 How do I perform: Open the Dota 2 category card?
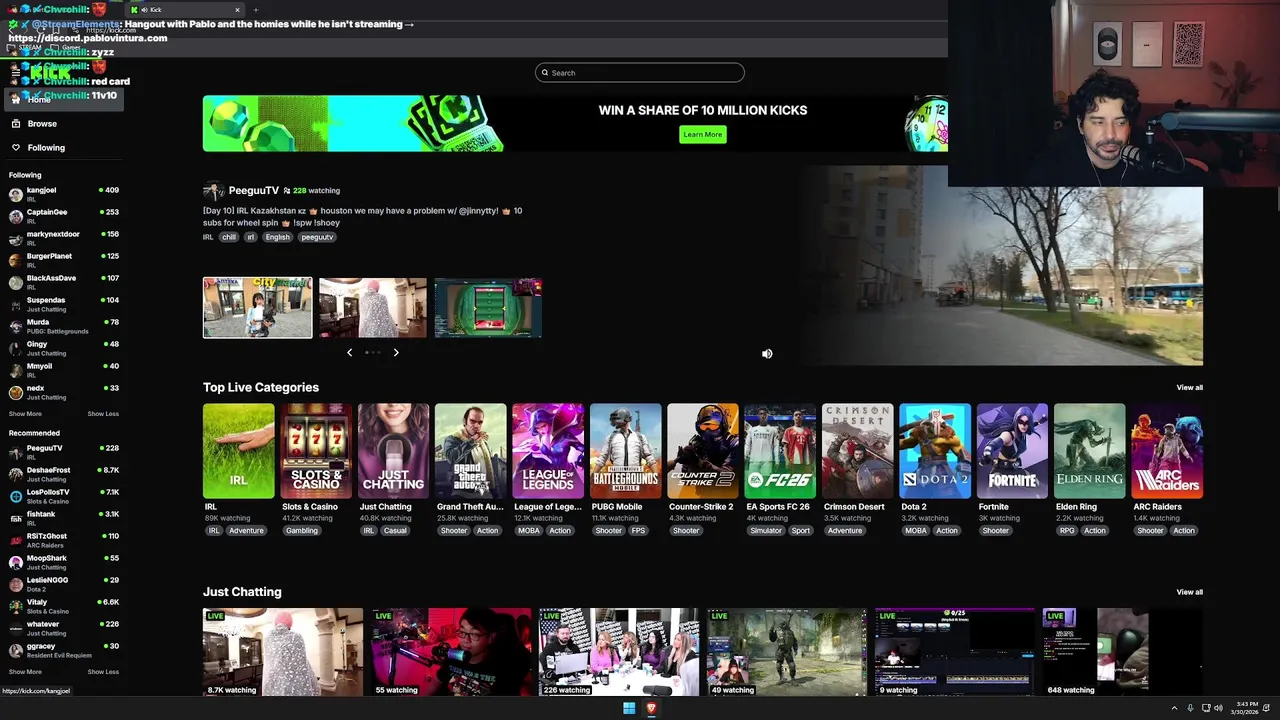[935, 451]
